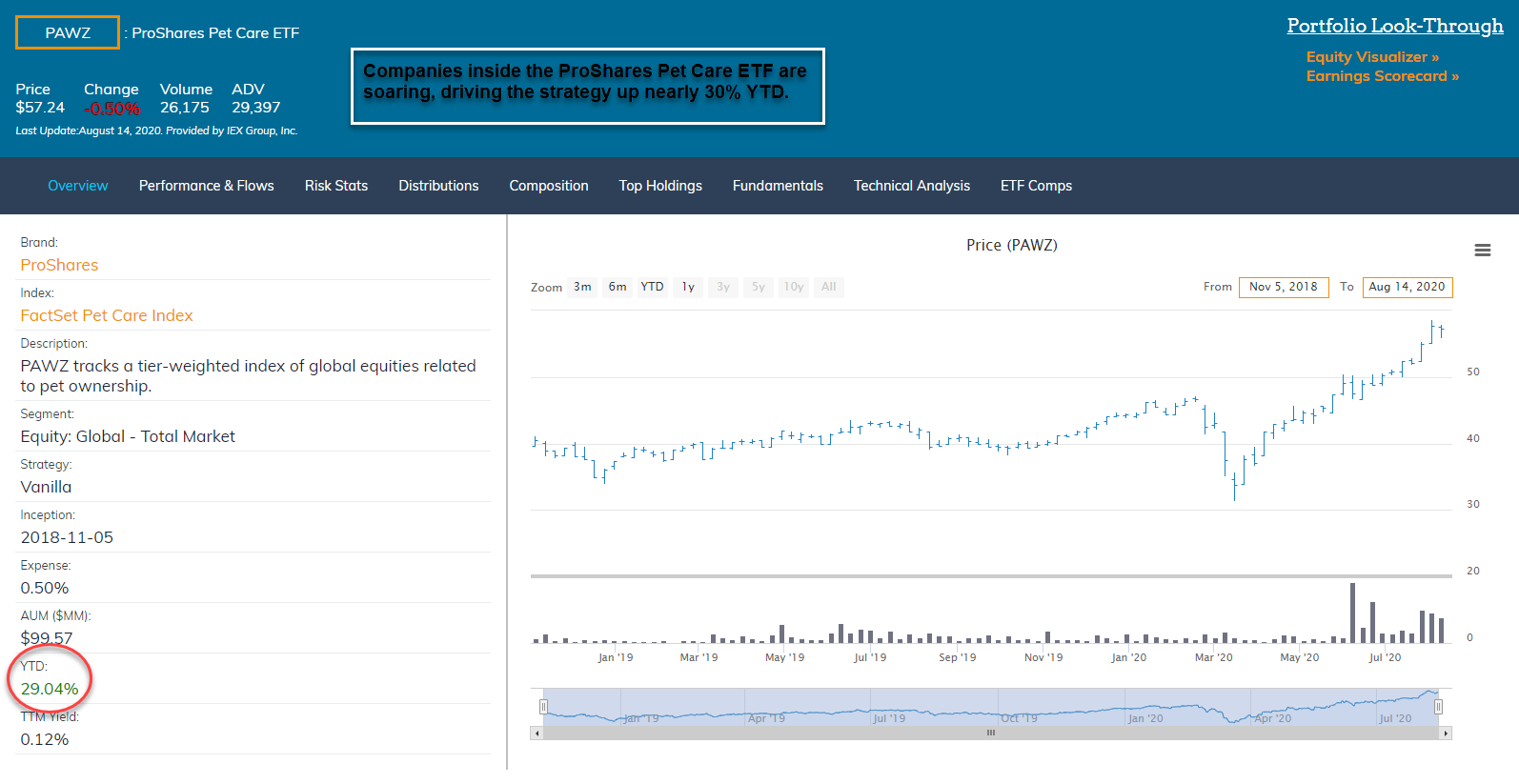1519x784 pixels.
Task: Open the Distributions tab
Action: tap(438, 186)
